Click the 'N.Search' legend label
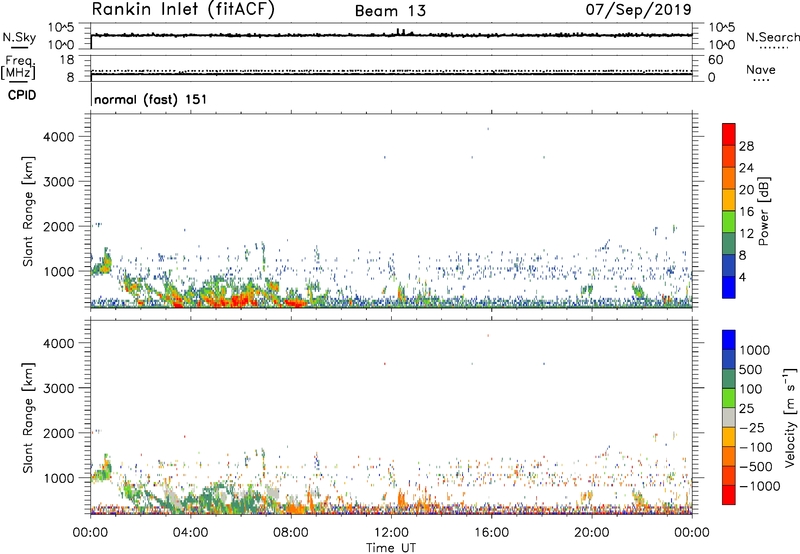 click(x=773, y=37)
